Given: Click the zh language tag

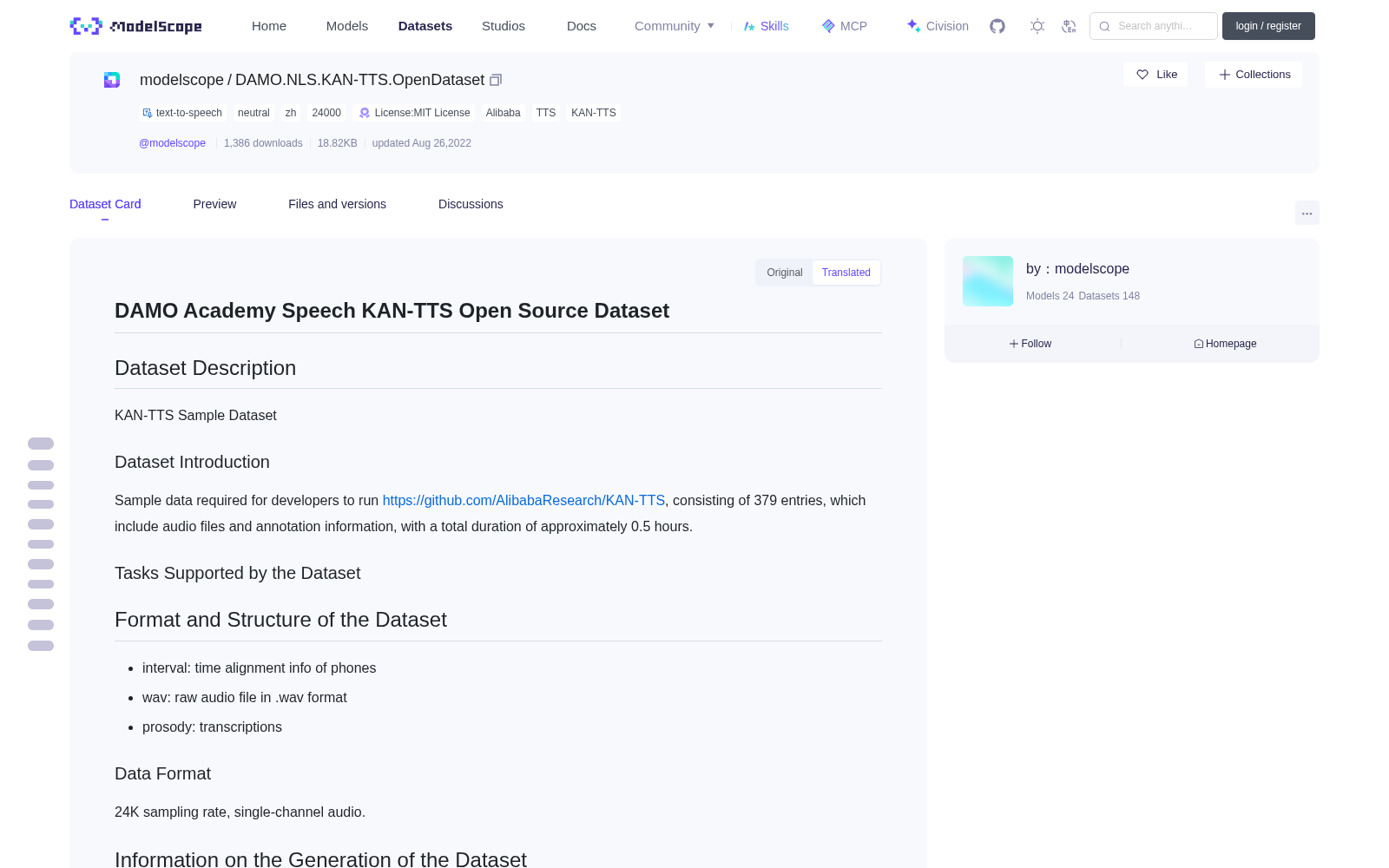Looking at the screenshot, I should 291,113.
